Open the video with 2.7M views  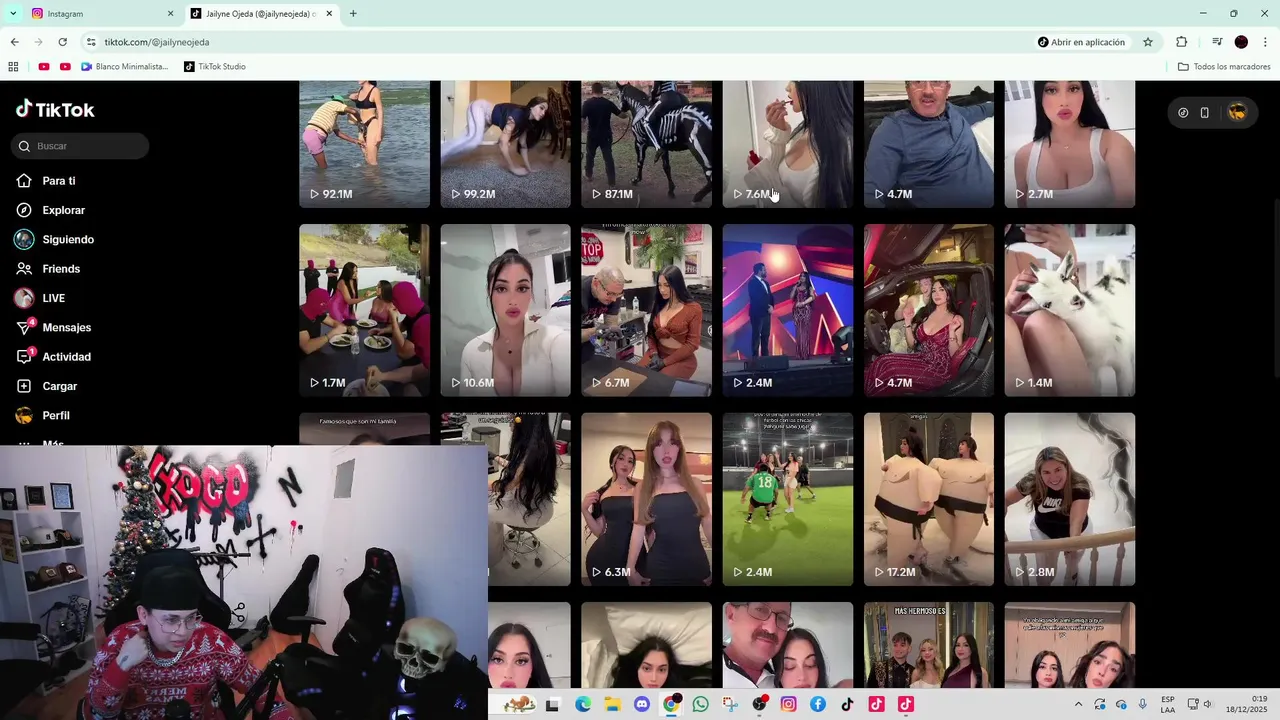click(x=1070, y=144)
